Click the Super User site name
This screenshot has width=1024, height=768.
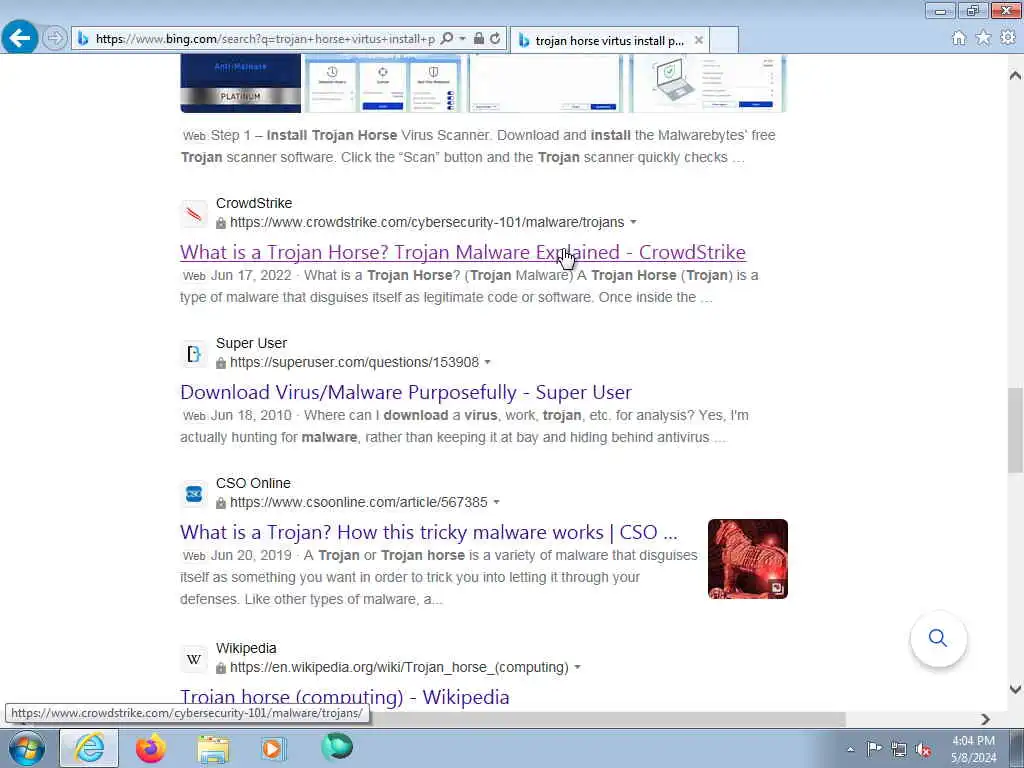click(x=251, y=343)
